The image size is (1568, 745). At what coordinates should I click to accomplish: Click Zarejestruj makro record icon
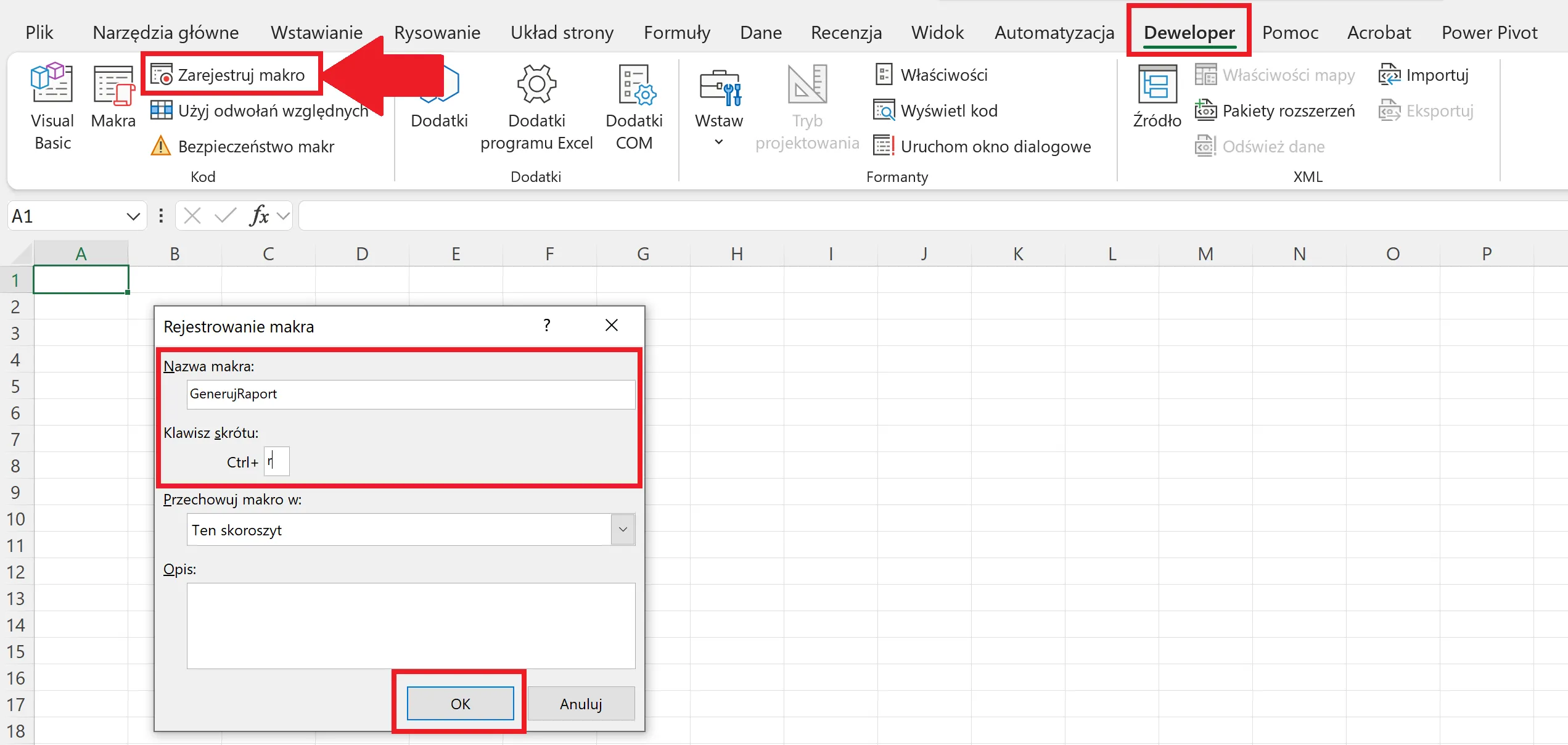point(162,75)
